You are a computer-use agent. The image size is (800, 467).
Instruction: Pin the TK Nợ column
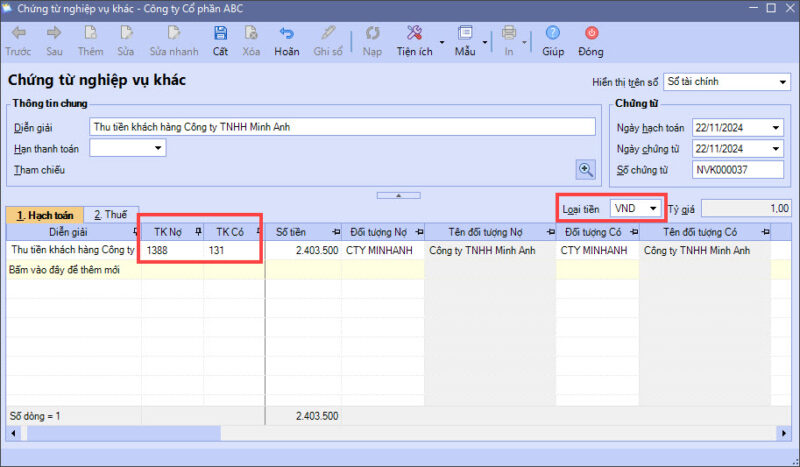point(197,232)
